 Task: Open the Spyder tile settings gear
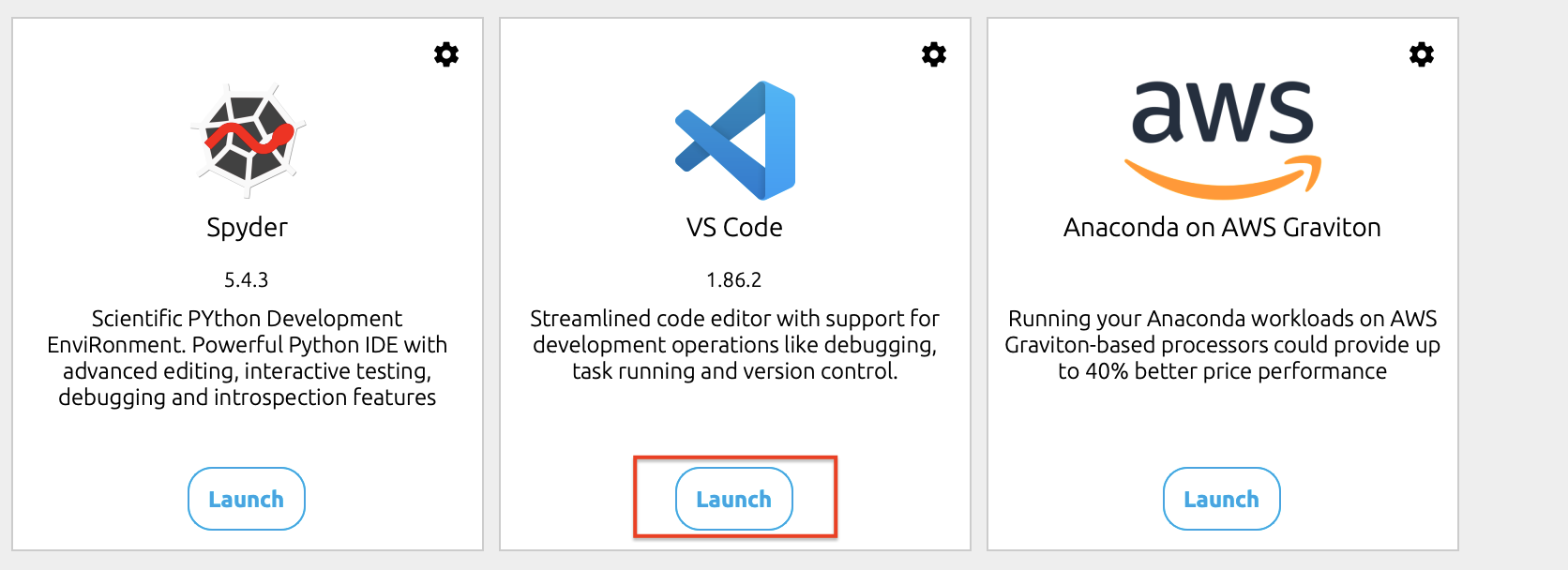pyautogui.click(x=446, y=54)
